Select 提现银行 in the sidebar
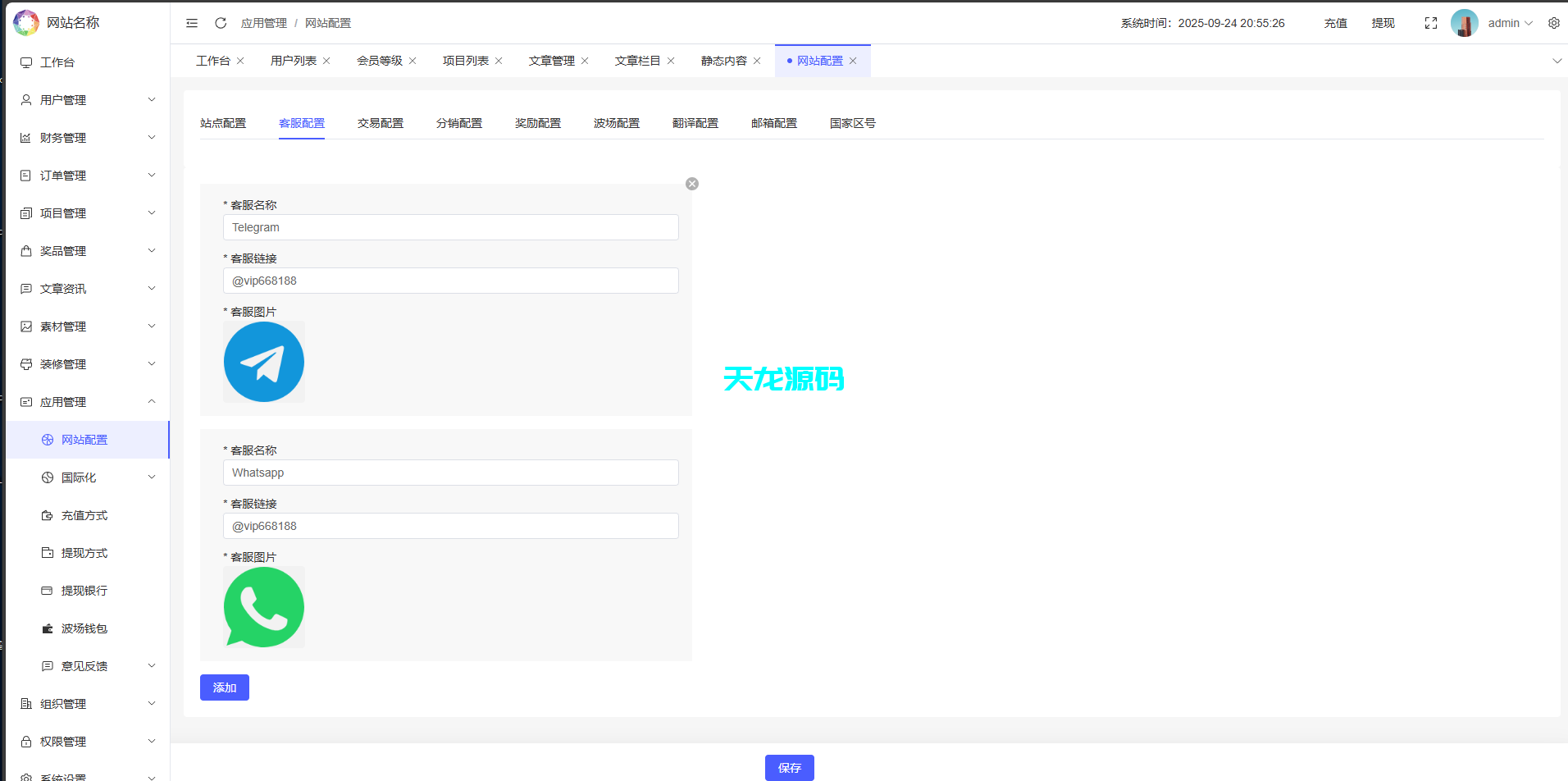 point(84,590)
